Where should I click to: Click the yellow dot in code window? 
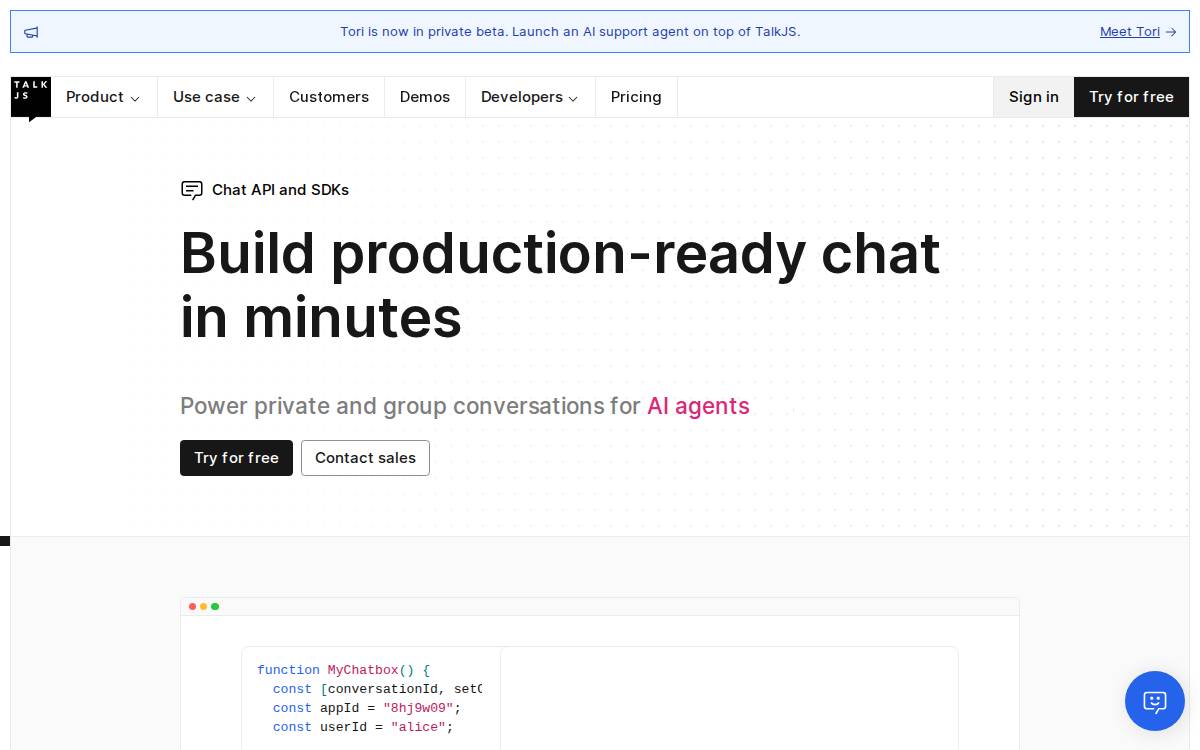pyautogui.click(x=203, y=606)
